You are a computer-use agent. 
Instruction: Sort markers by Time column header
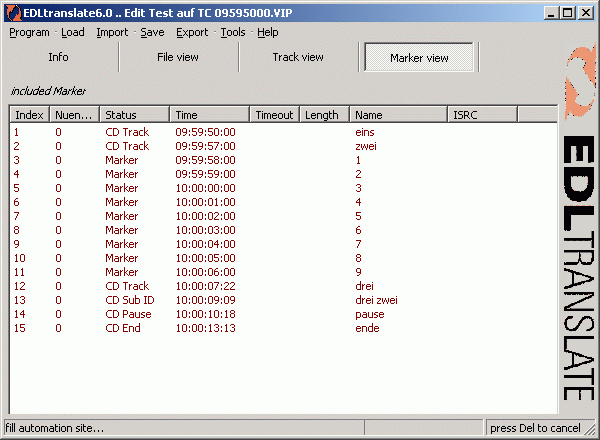point(209,115)
